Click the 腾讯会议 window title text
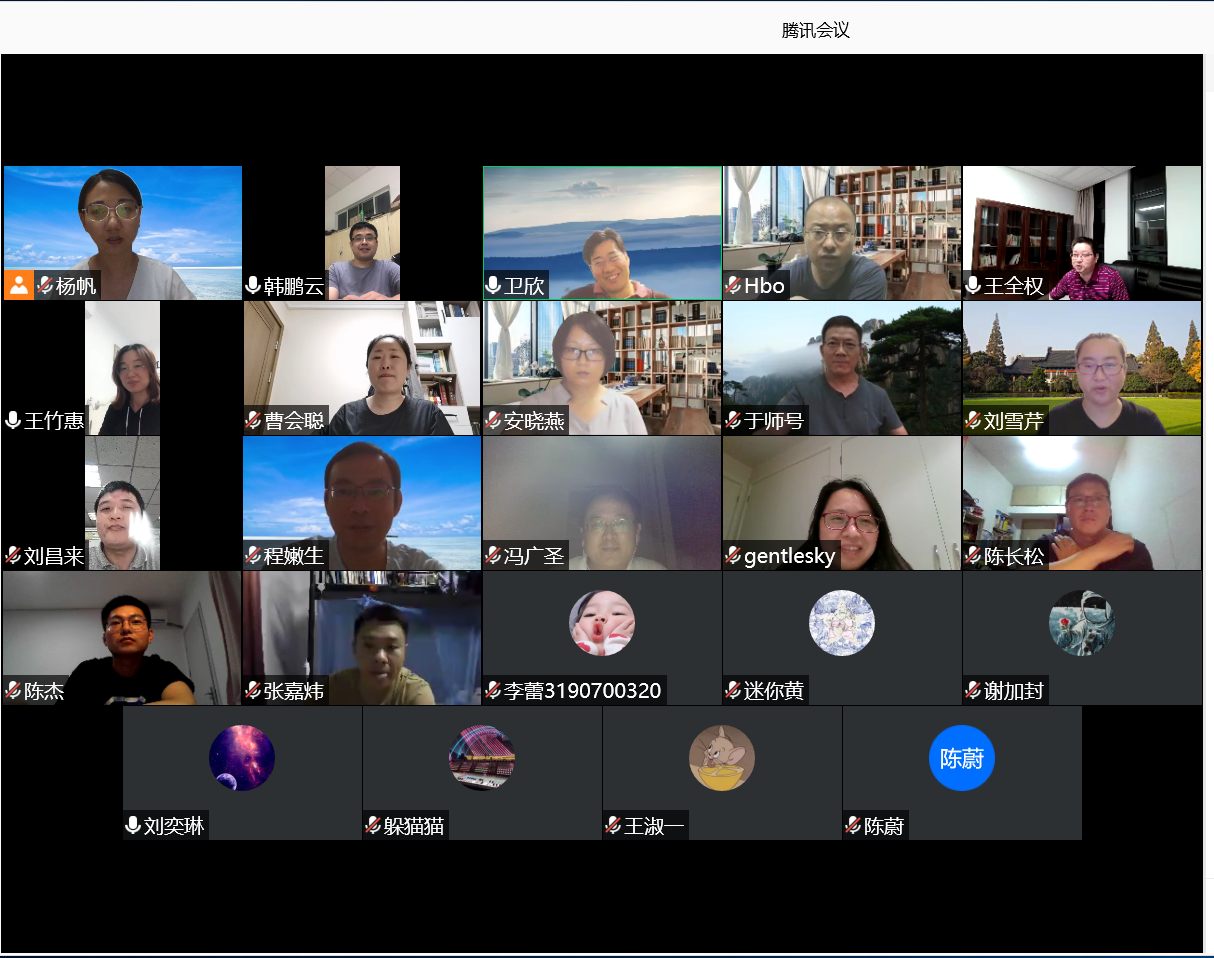 [815, 30]
